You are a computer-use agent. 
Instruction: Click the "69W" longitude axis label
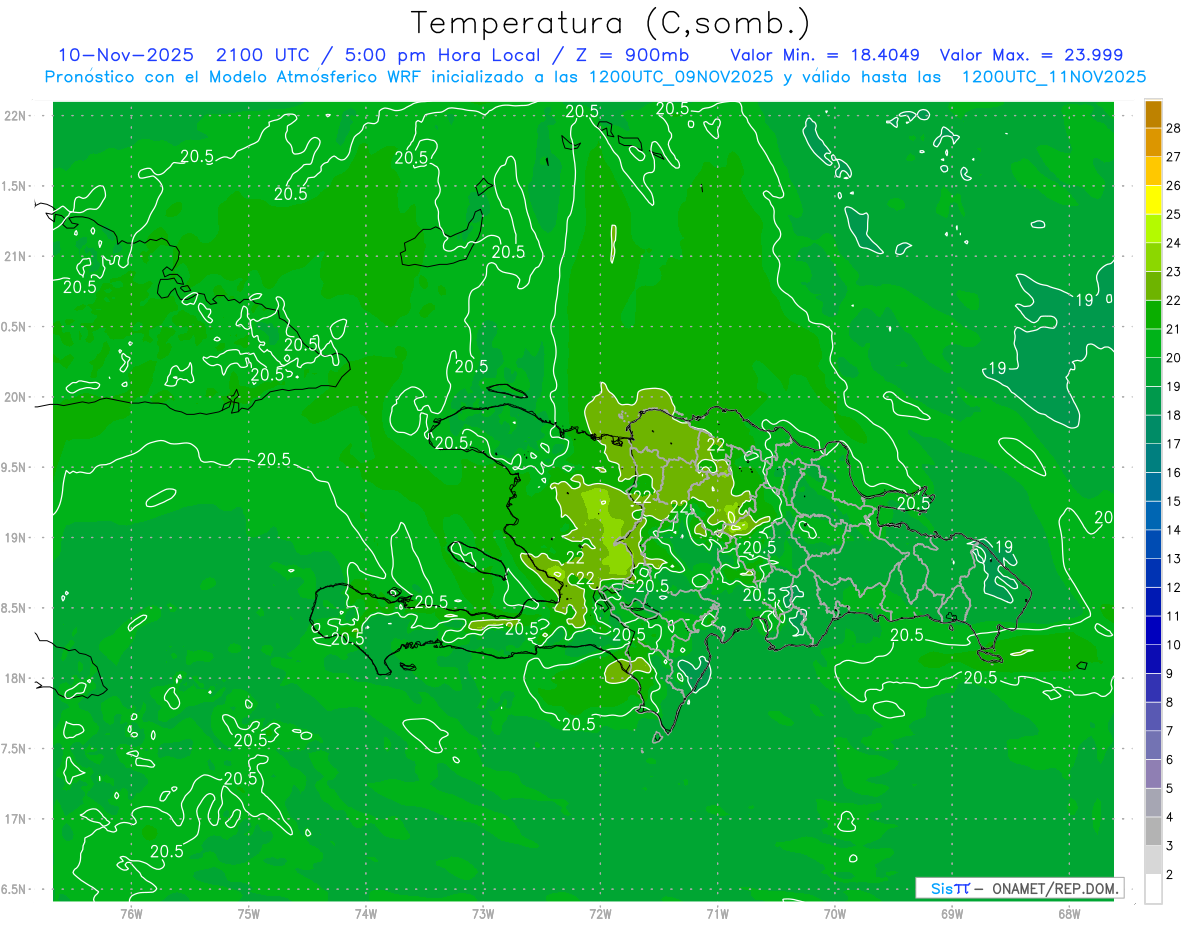952,913
